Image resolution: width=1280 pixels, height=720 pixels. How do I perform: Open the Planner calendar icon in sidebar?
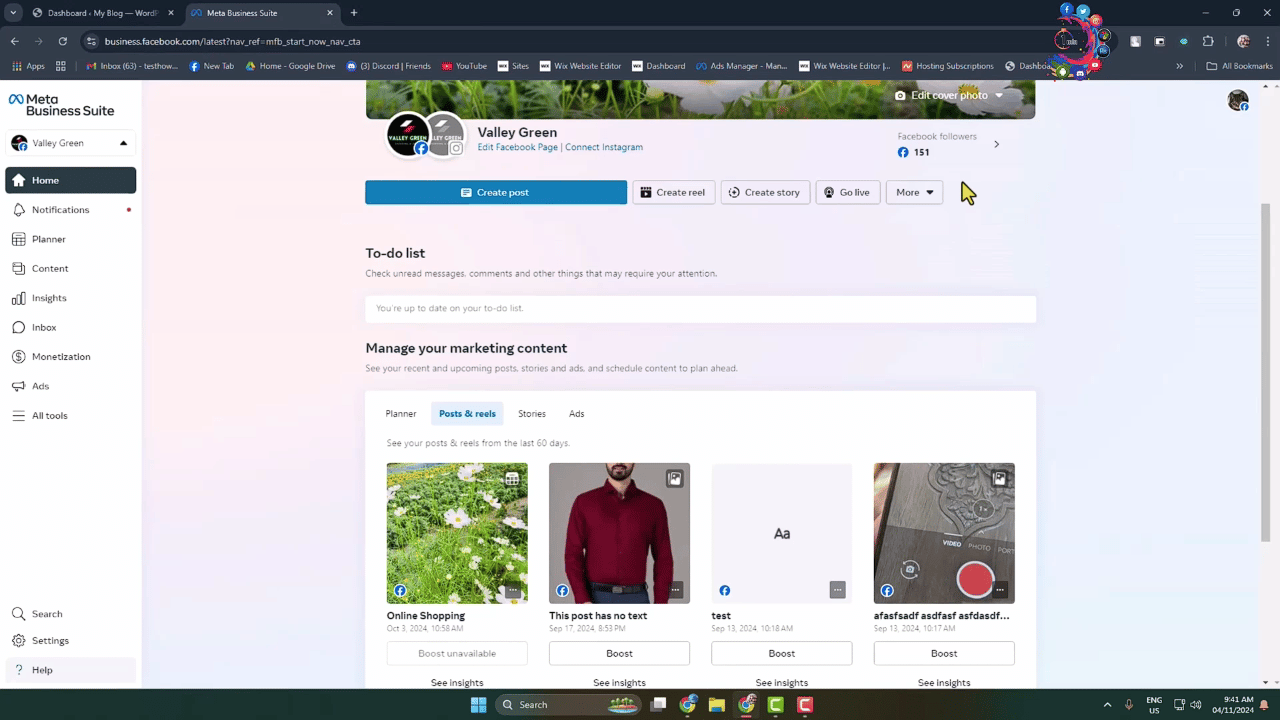click(19, 239)
